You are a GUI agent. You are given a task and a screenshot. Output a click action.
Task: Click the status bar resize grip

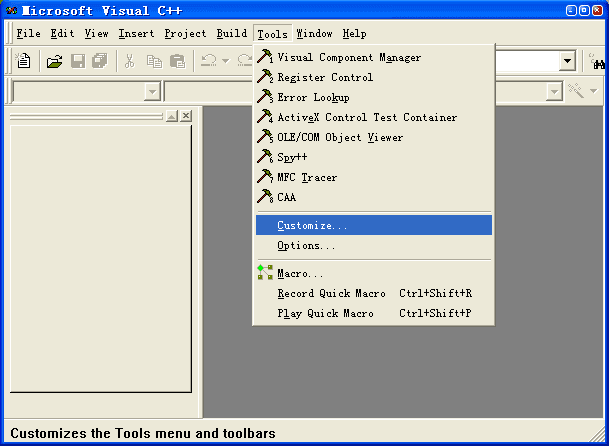pyautogui.click(x=598, y=434)
